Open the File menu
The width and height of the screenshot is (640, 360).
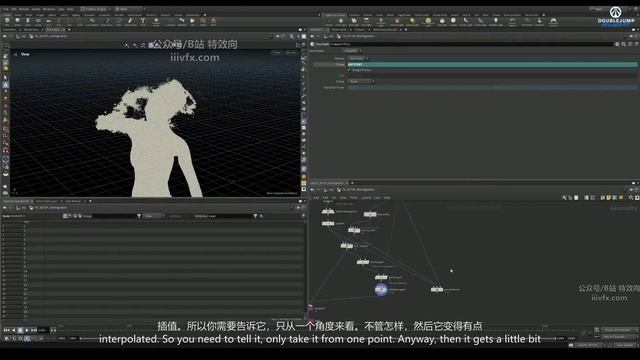(6, 9)
